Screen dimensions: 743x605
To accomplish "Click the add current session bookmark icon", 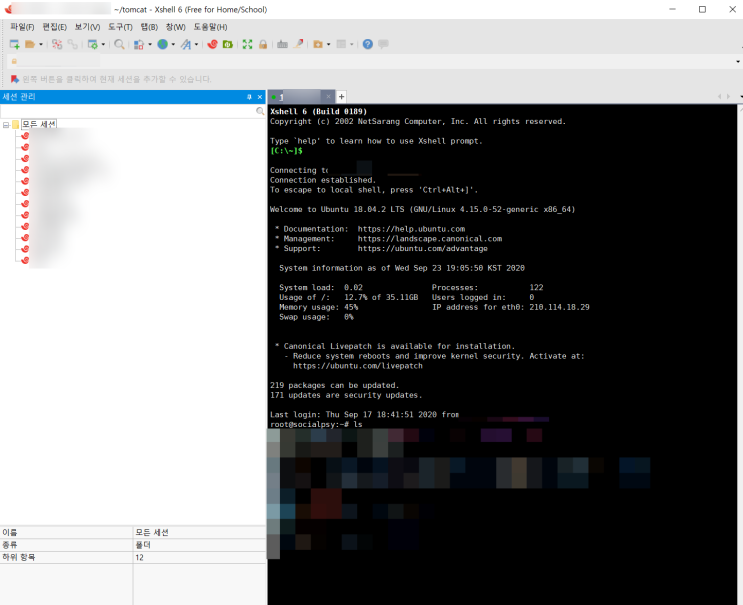I will click(x=15, y=79).
